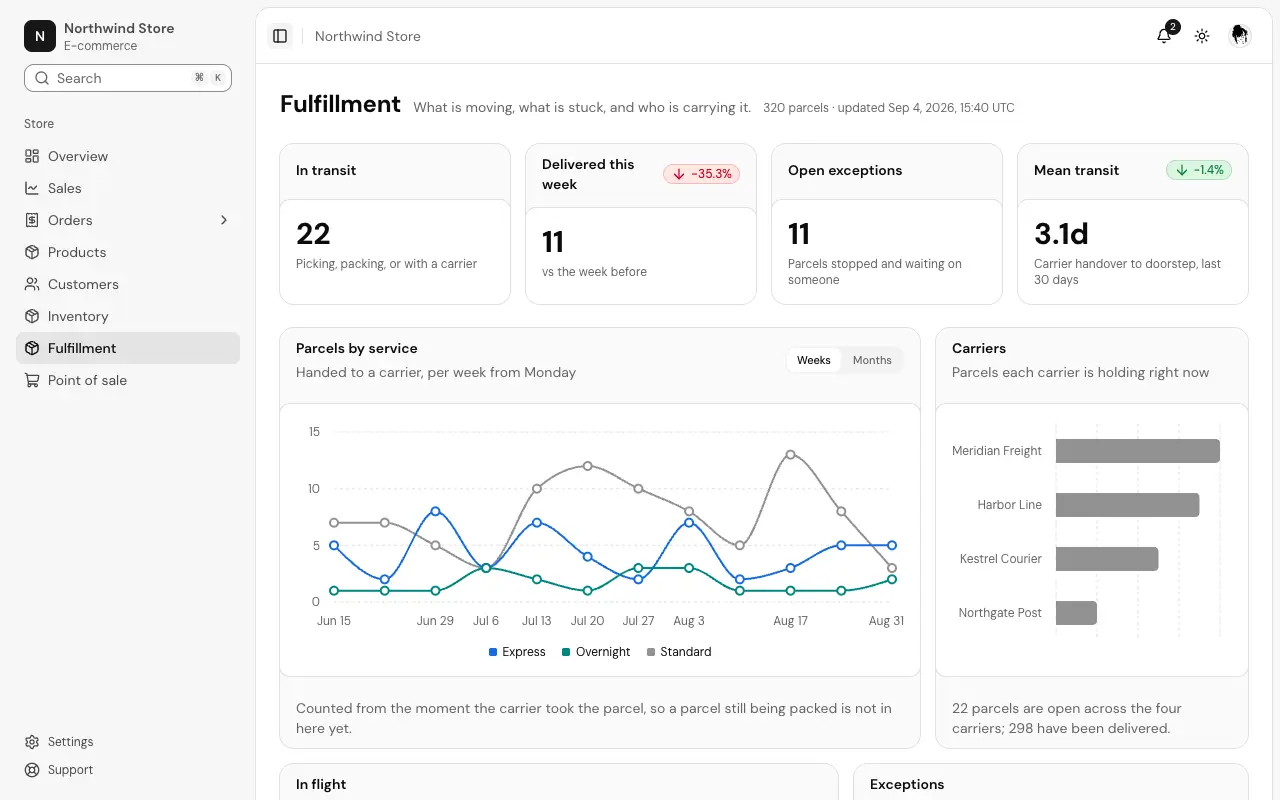Click the Harbor Line bar
The height and width of the screenshot is (800, 1280).
point(1127,505)
